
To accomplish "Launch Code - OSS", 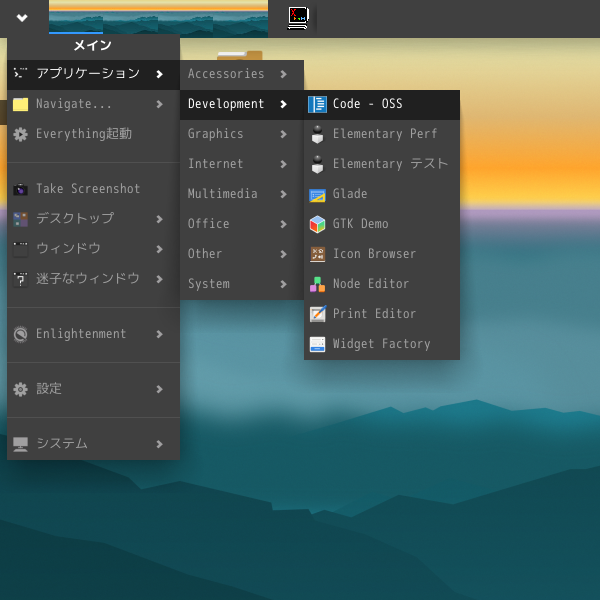I will [x=382, y=104].
